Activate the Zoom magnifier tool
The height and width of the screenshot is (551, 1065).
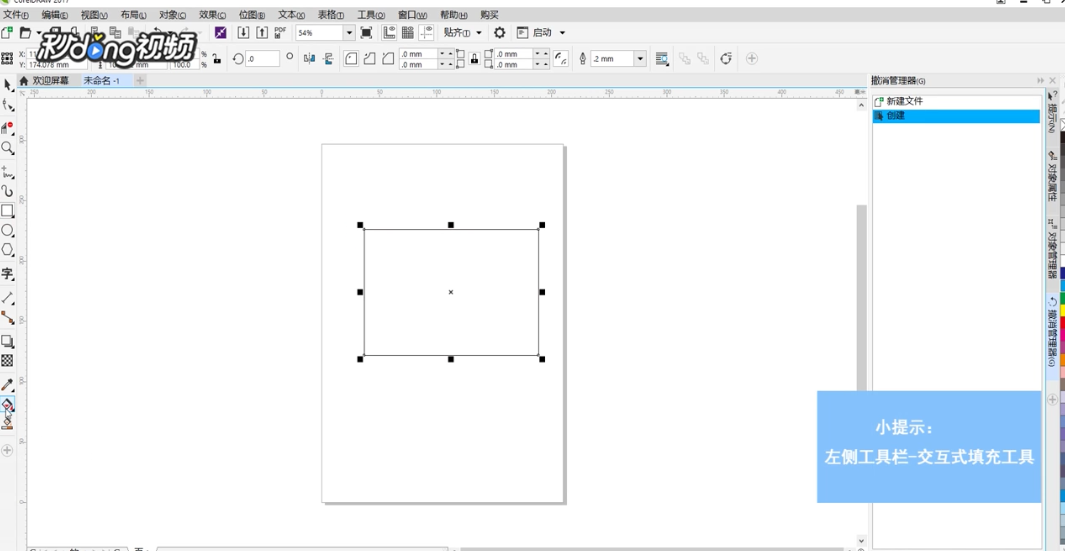[x=7, y=147]
